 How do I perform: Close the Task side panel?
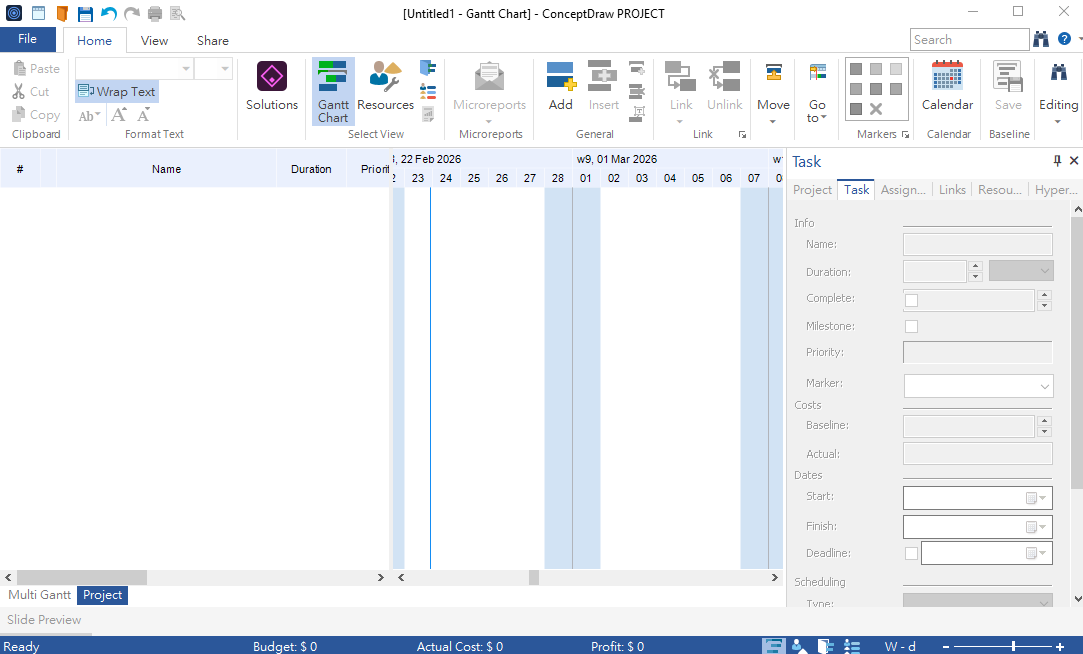coord(1074,160)
